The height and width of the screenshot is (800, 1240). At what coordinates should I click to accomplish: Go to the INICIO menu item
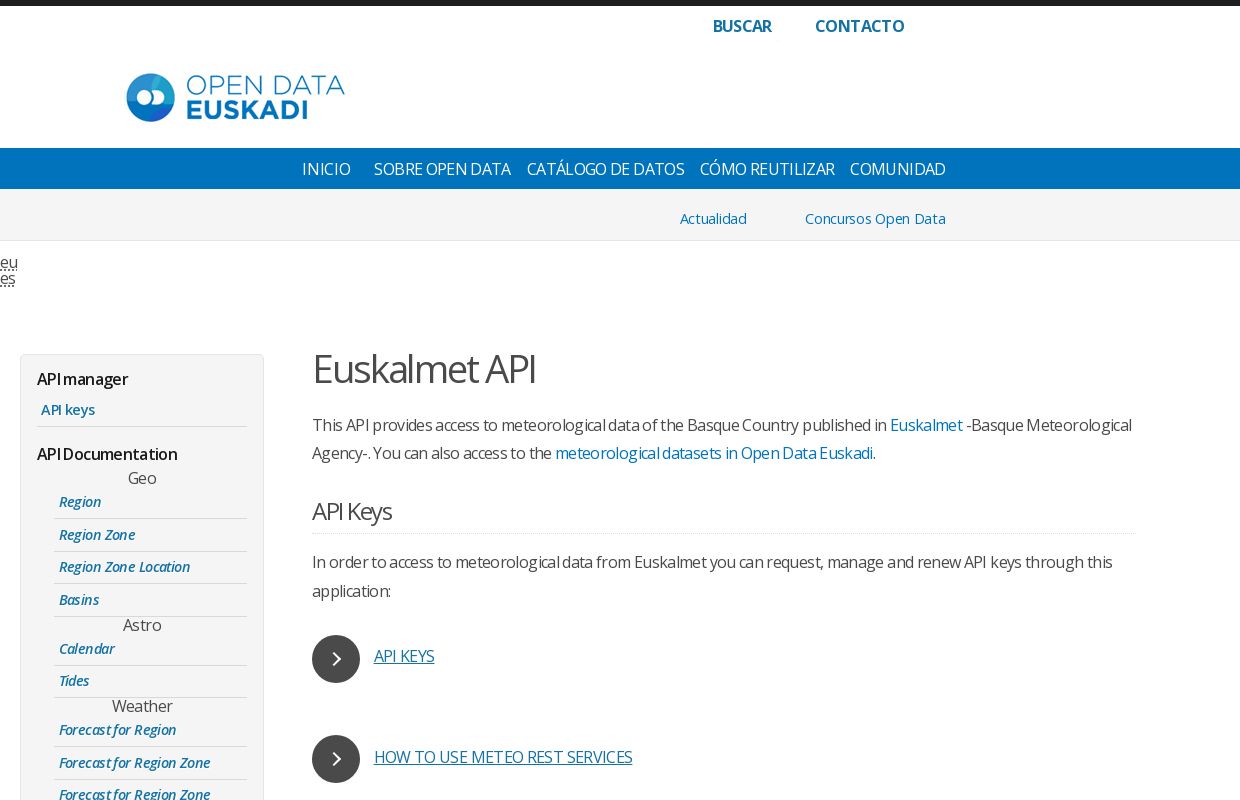pyautogui.click(x=326, y=169)
